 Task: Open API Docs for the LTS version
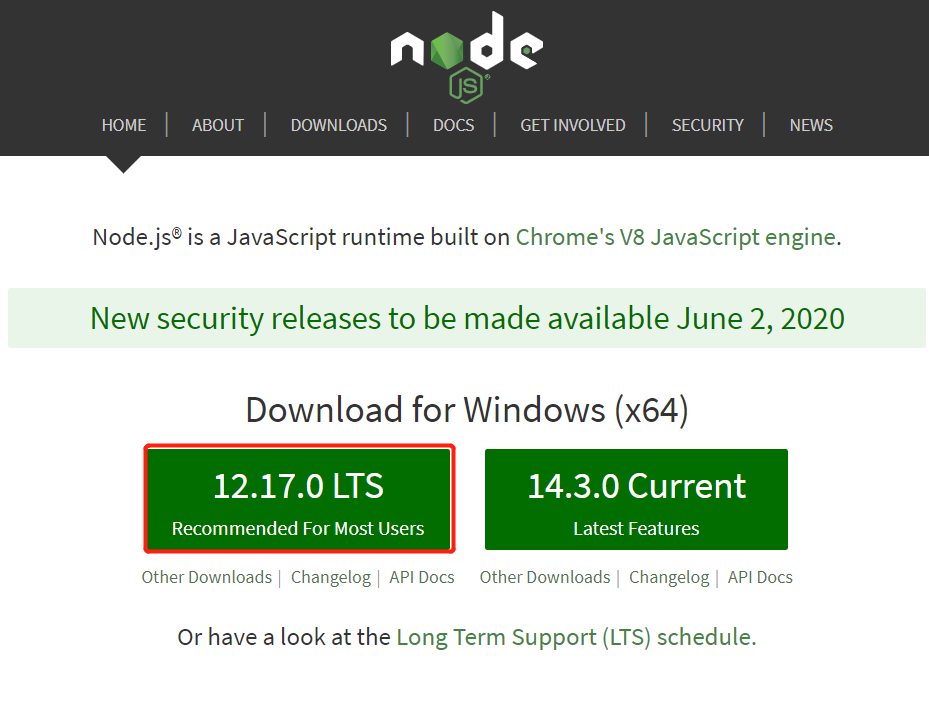(x=422, y=577)
